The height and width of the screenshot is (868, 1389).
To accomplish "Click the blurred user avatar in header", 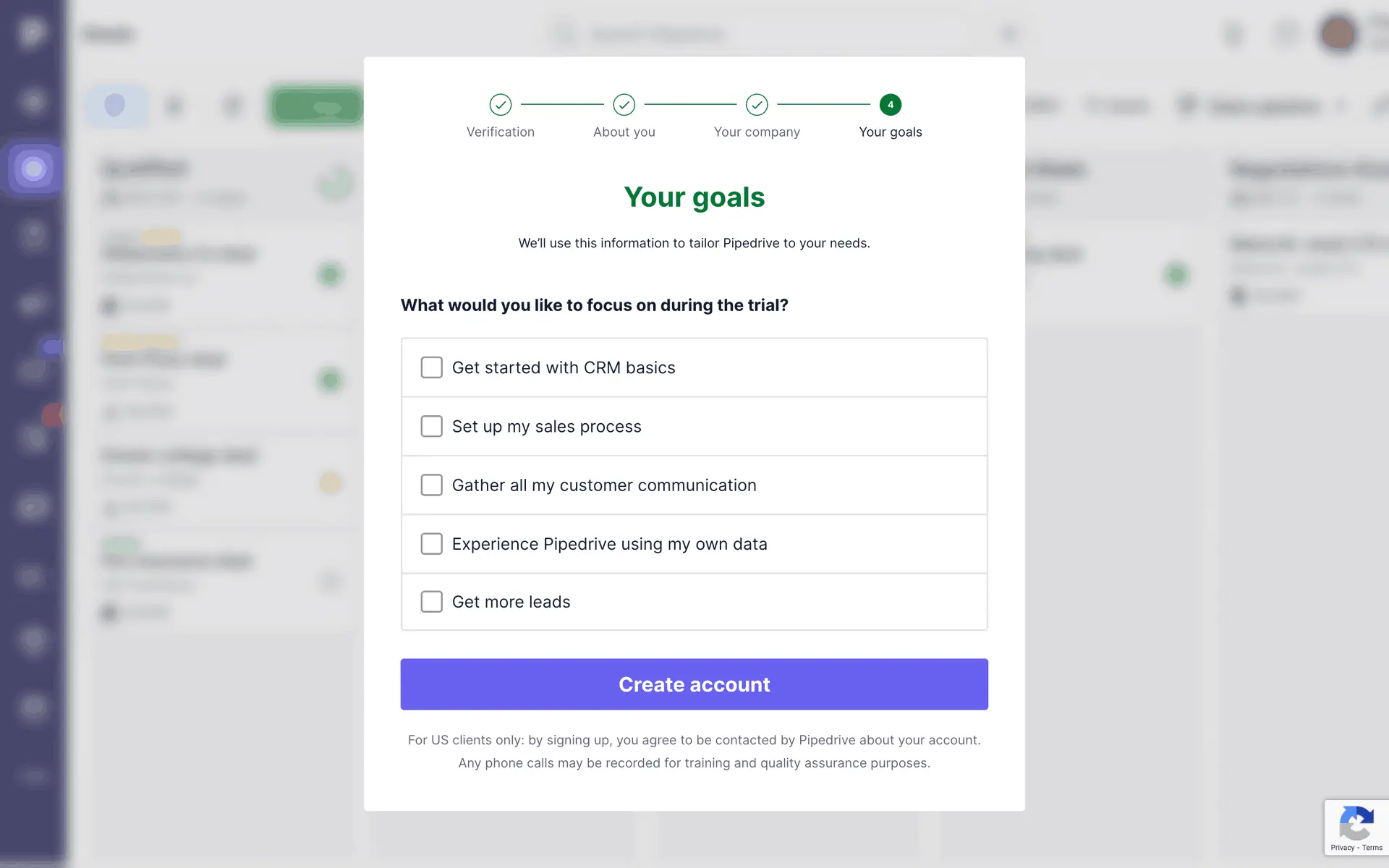I will click(1338, 33).
